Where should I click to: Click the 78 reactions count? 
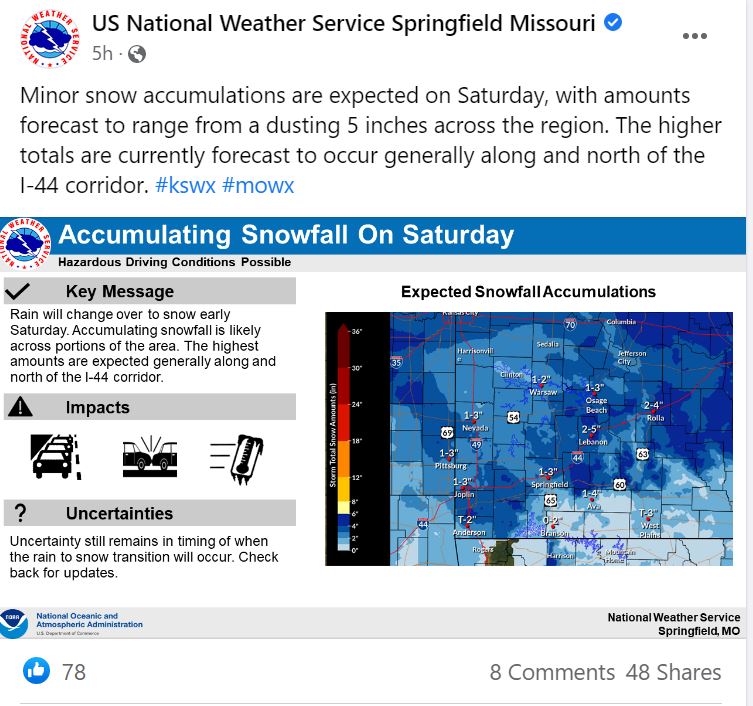pos(74,672)
